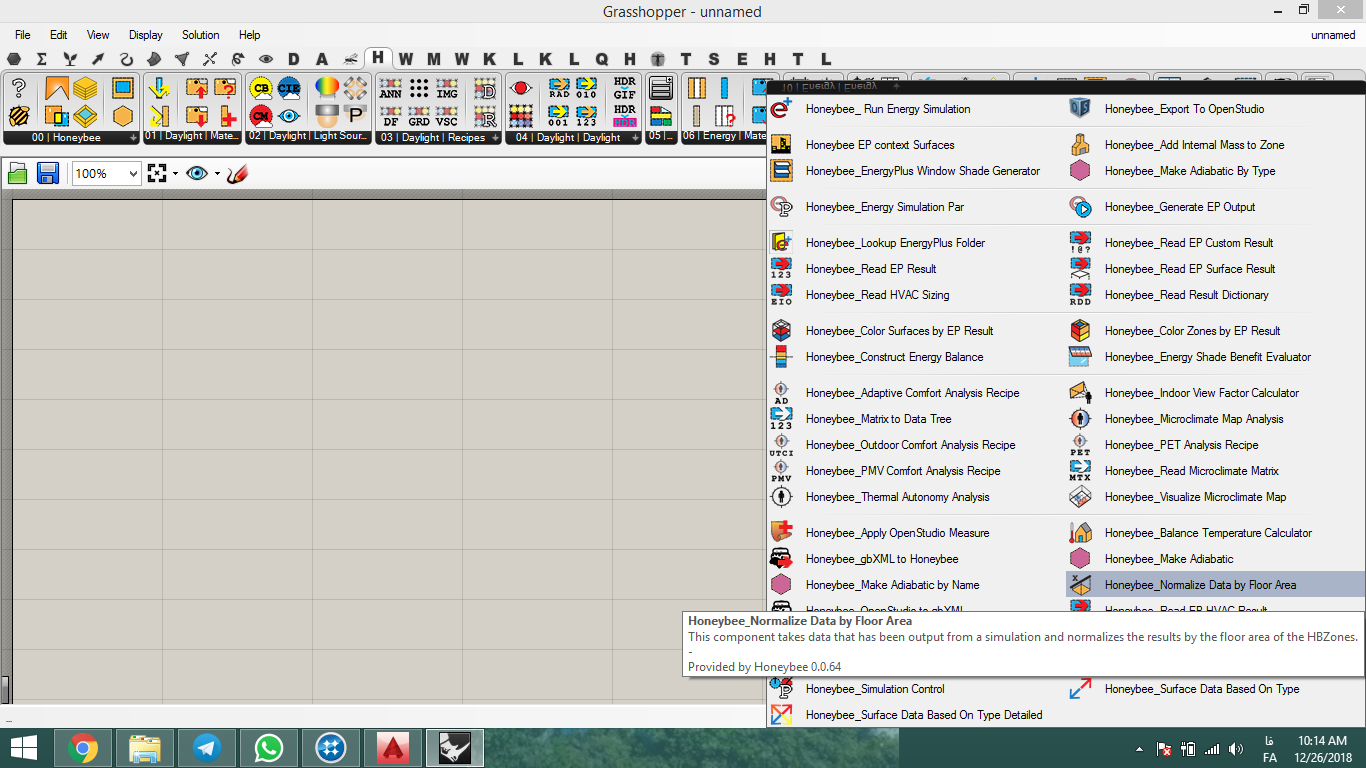Click the RAD daylight icon
Screen dimensions: 1366x768
(559, 88)
